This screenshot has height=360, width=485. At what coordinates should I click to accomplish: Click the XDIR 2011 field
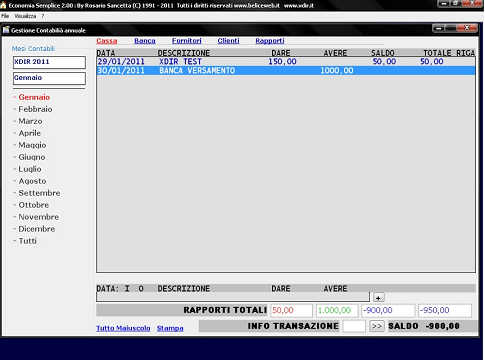49,62
